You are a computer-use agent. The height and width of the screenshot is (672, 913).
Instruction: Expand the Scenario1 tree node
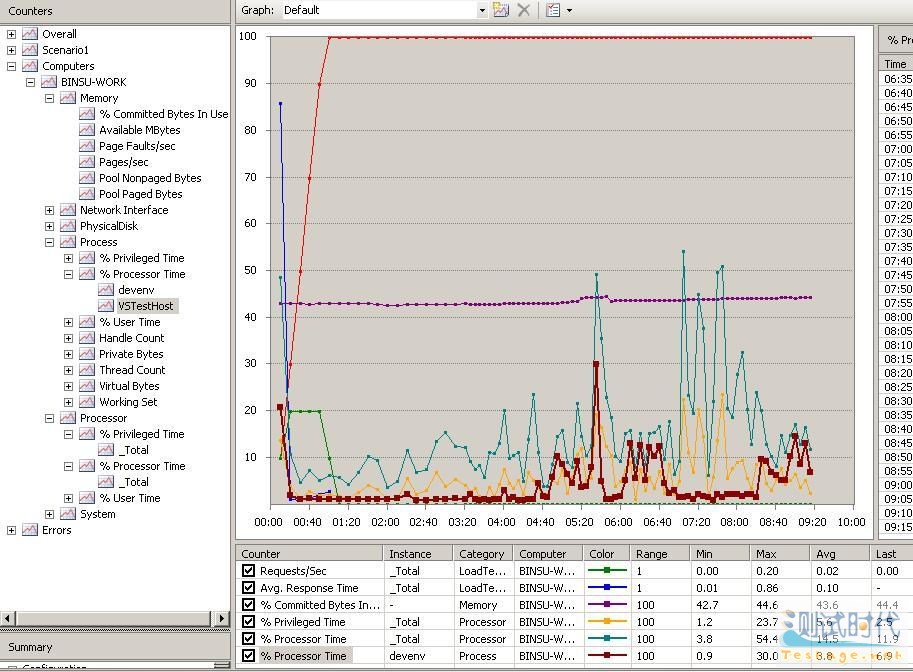[11, 50]
